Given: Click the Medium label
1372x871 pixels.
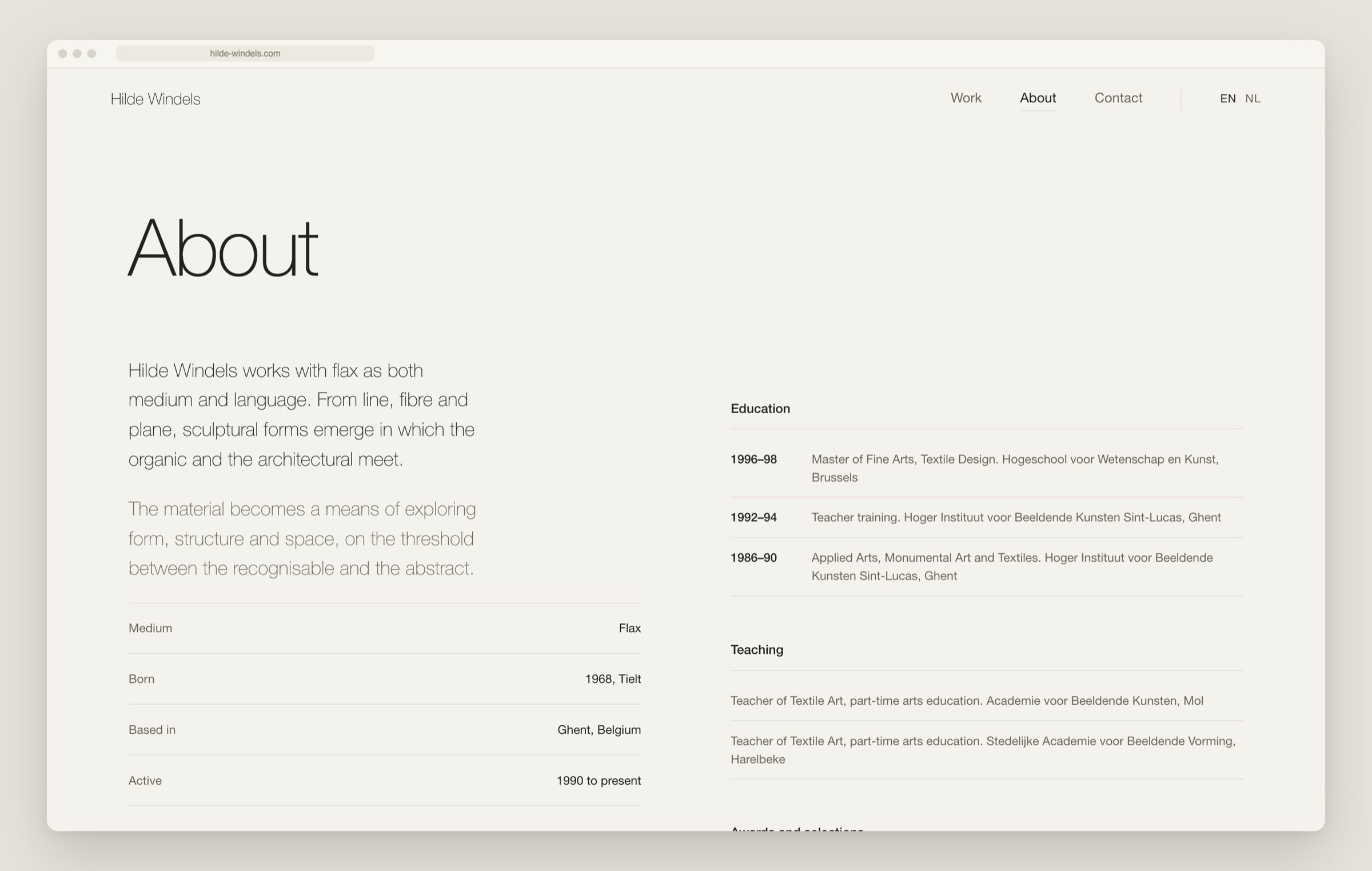Looking at the screenshot, I should 150,628.
